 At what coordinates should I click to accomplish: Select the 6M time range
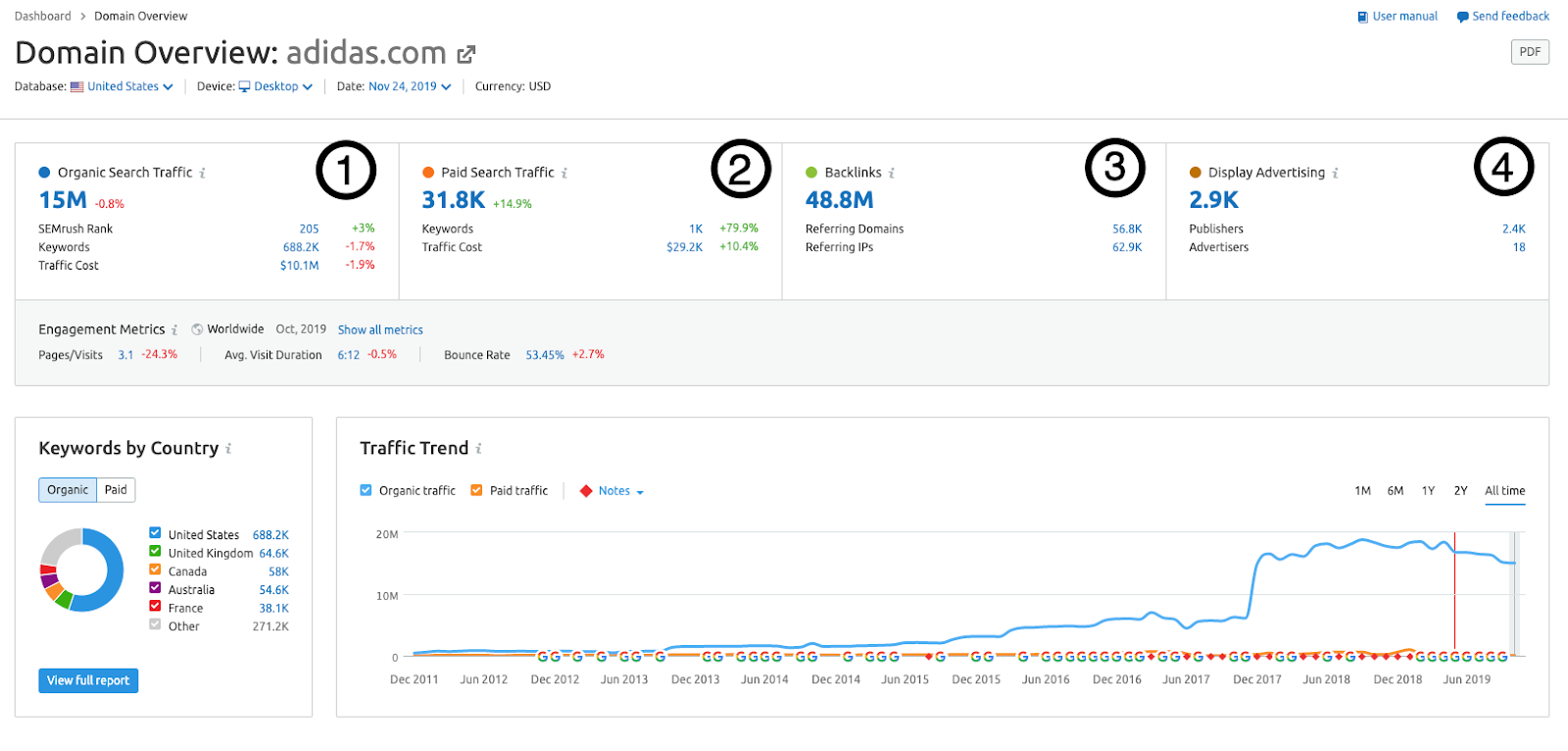coord(1396,491)
